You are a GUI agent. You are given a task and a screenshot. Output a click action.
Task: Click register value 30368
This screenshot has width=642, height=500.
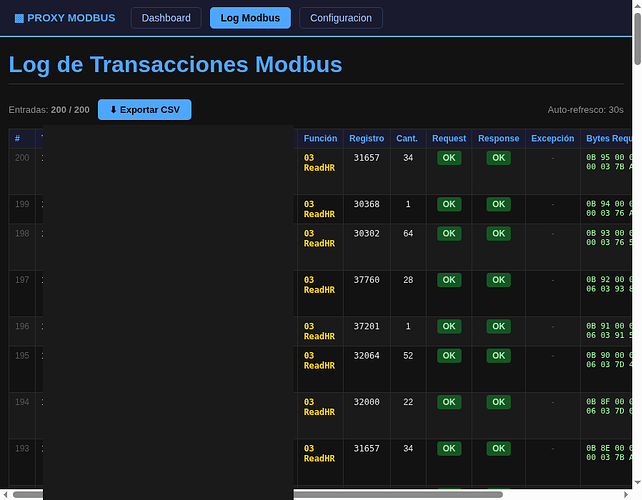pyautogui.click(x=366, y=204)
